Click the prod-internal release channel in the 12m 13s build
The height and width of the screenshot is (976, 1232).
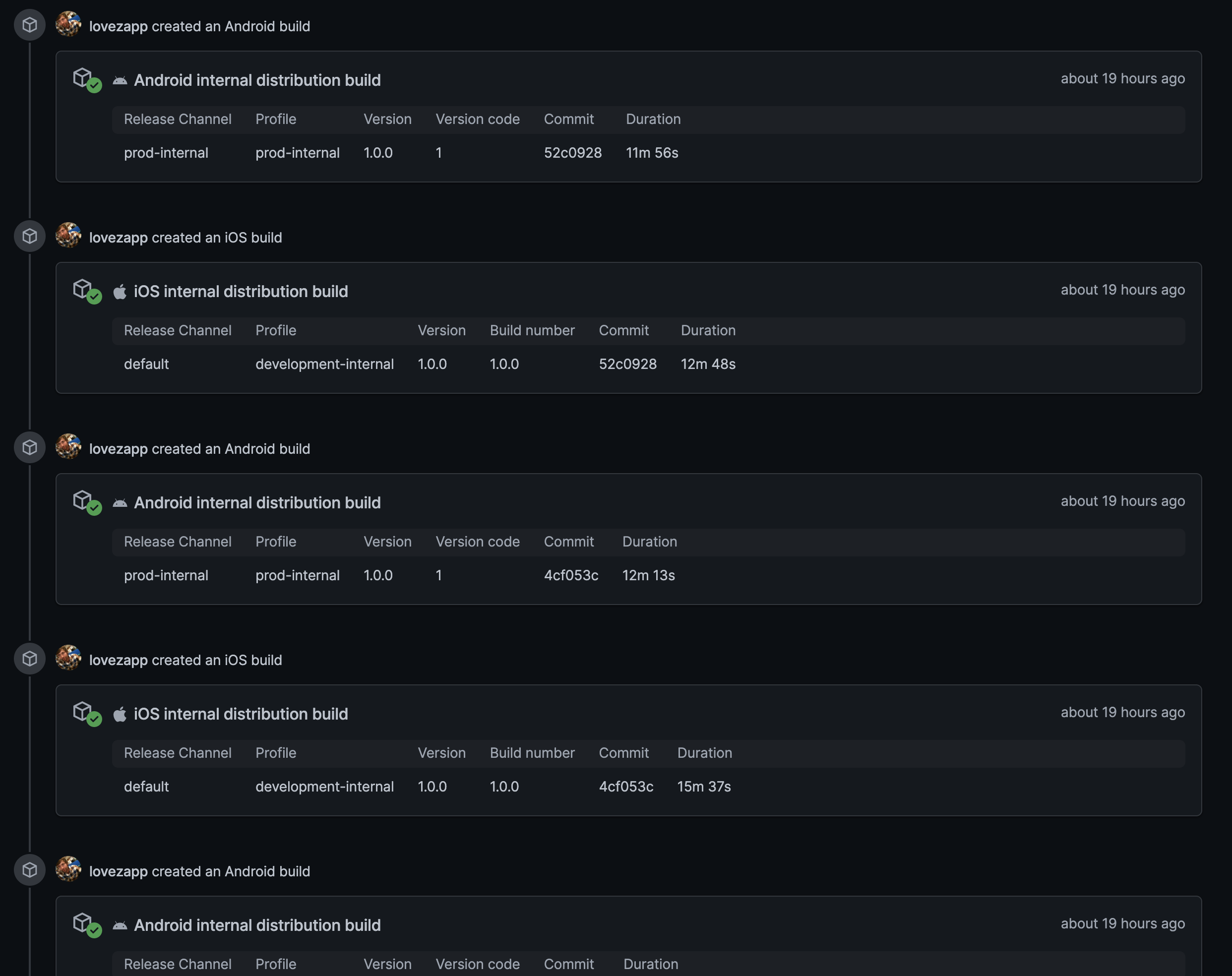(x=166, y=575)
